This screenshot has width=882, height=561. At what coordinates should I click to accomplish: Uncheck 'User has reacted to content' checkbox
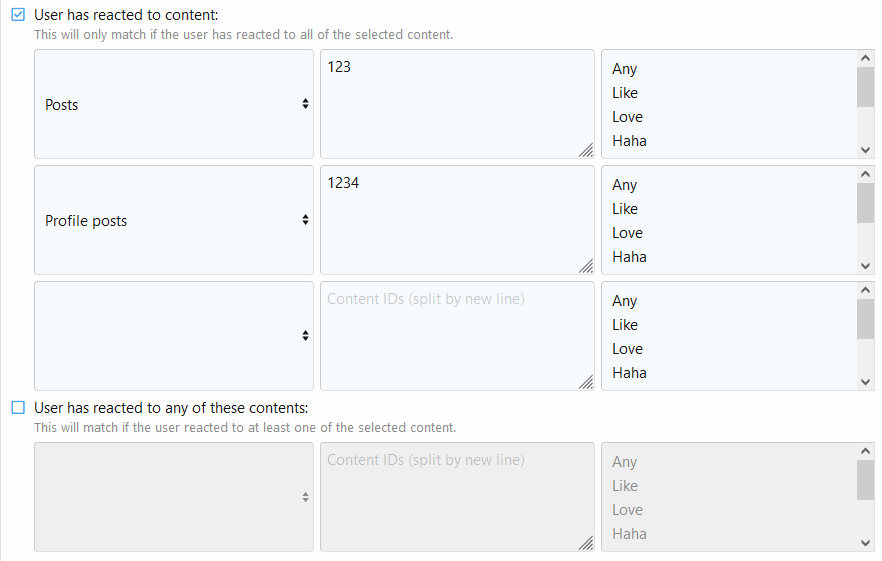click(18, 15)
